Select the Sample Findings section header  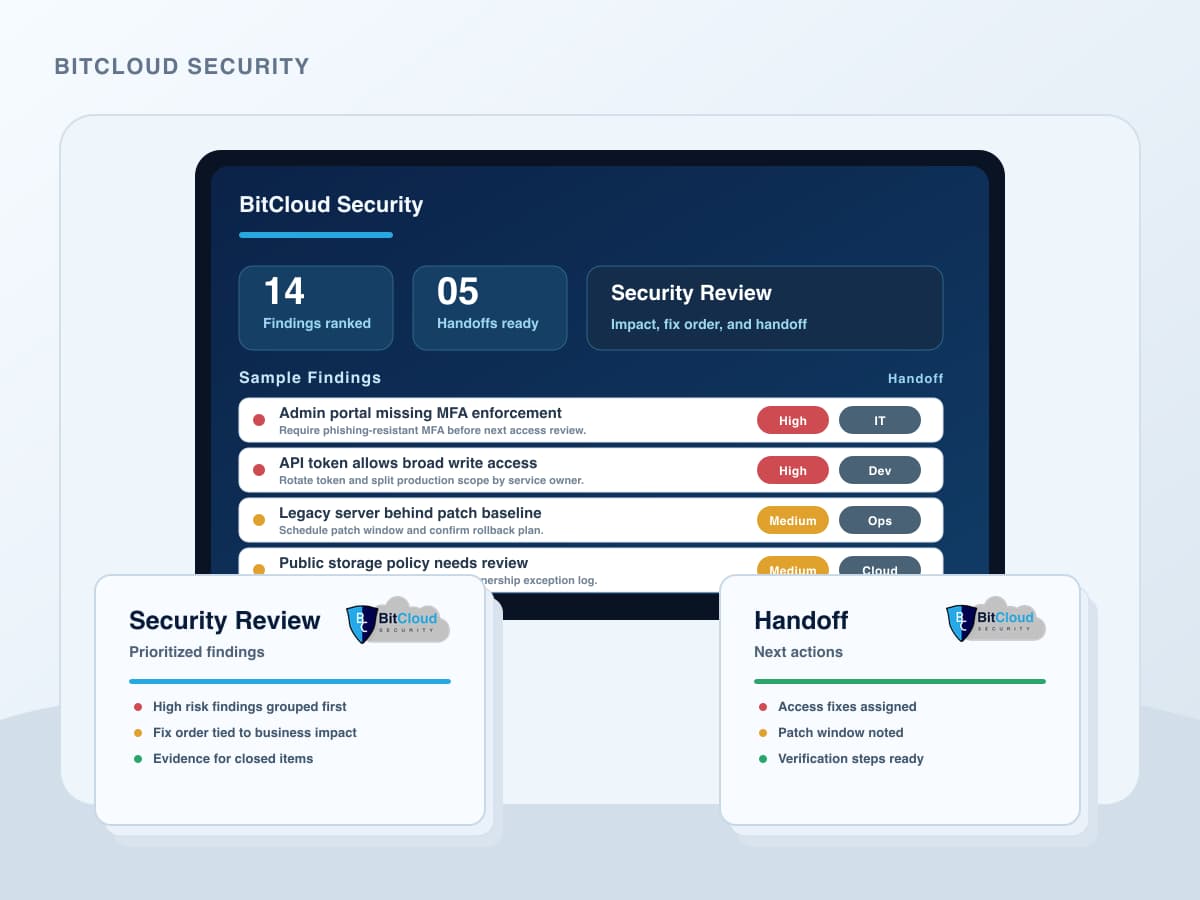(x=310, y=378)
